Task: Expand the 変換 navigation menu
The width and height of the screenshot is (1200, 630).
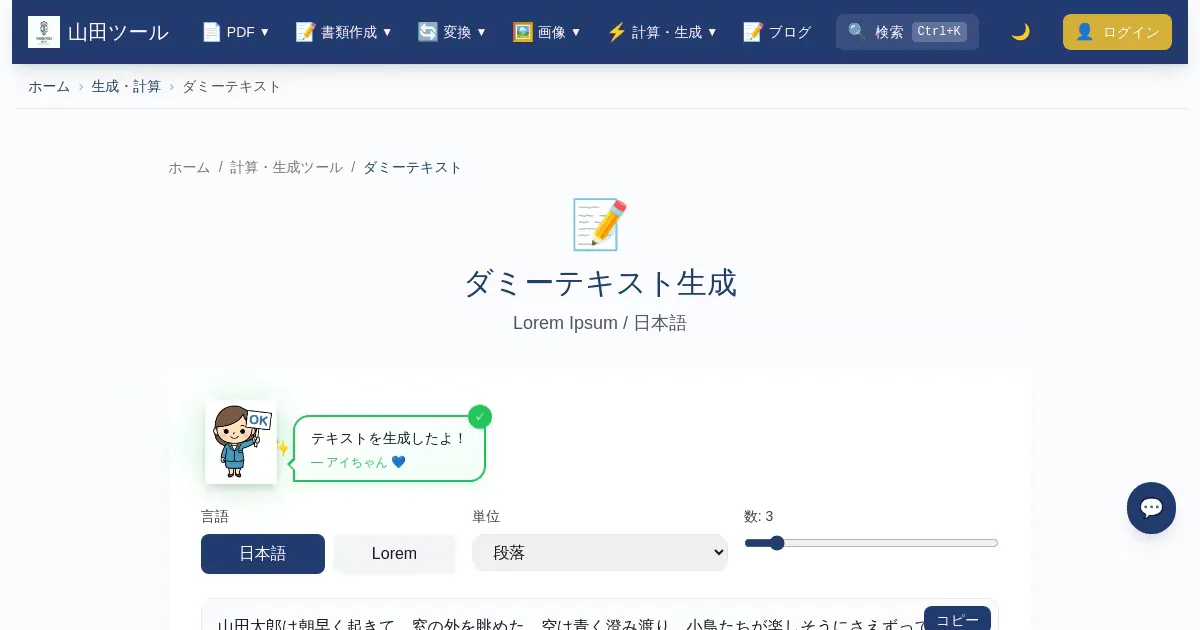Action: [452, 32]
